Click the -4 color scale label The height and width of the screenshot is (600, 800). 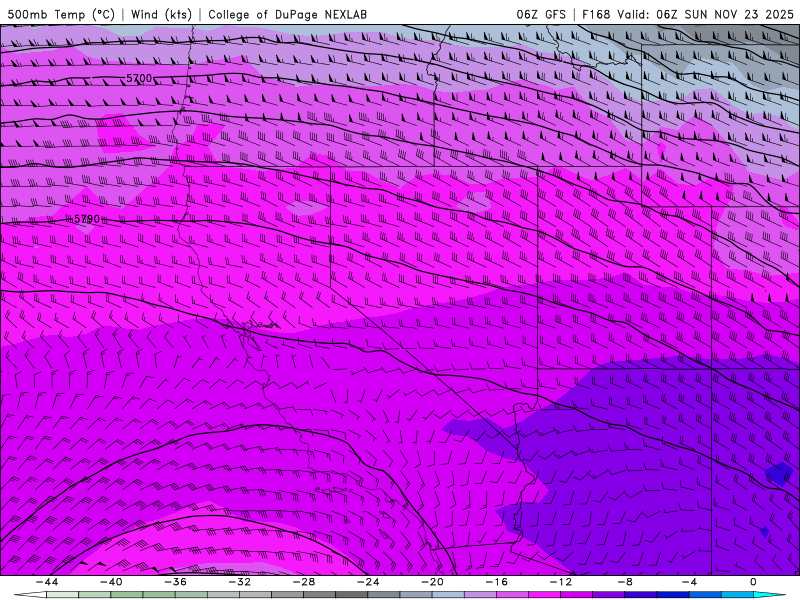click(690, 582)
